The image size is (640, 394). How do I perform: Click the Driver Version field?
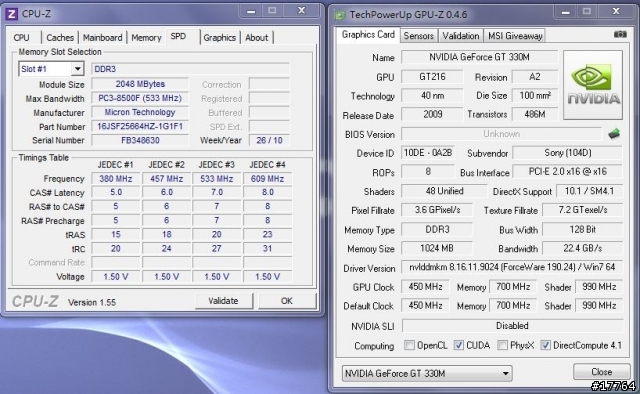[x=512, y=267]
